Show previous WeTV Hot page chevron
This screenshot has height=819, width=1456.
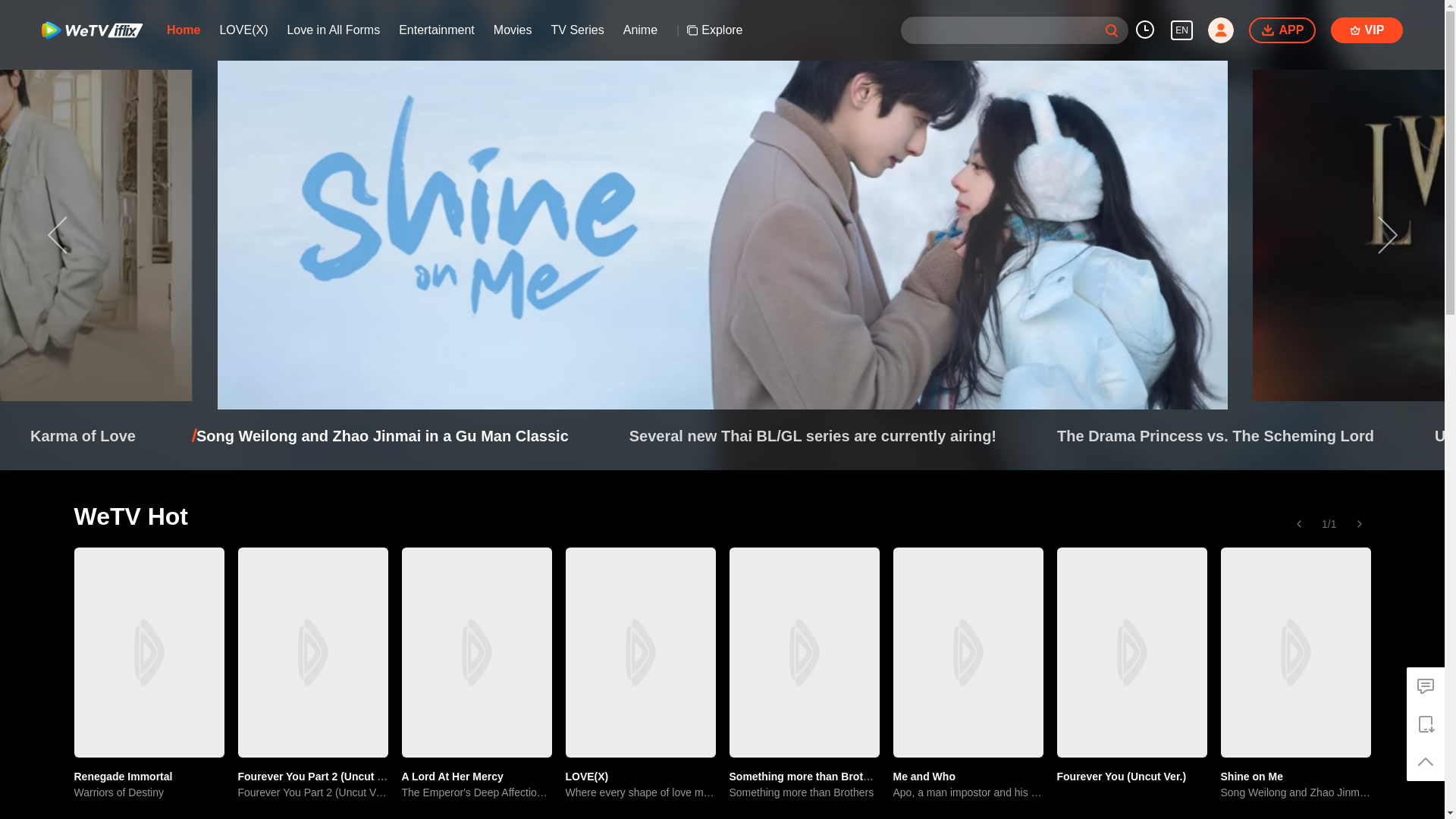(1298, 524)
